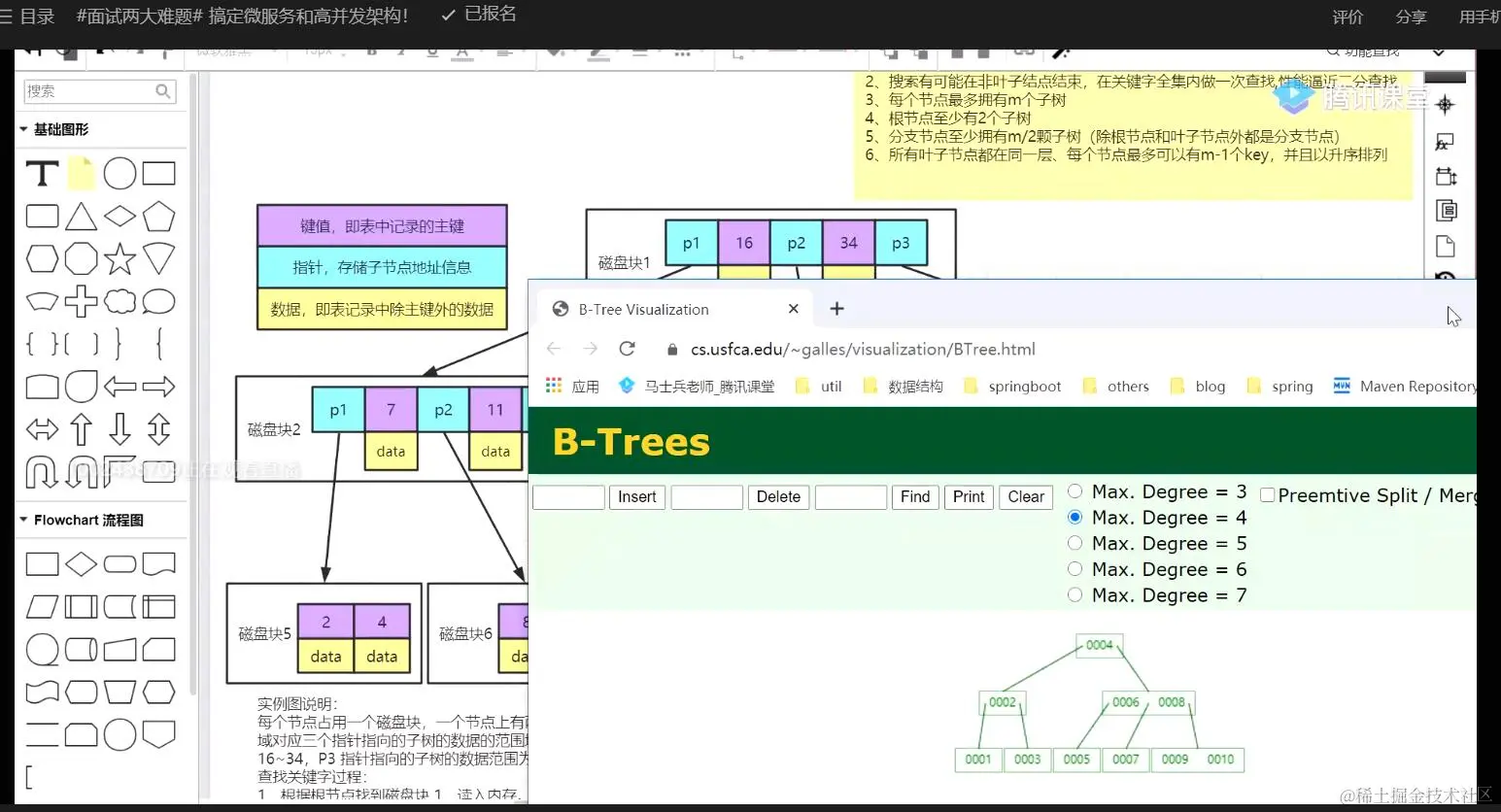Choose the triangle shape from Basic Shapes
The height and width of the screenshot is (812, 1501).
click(81, 216)
